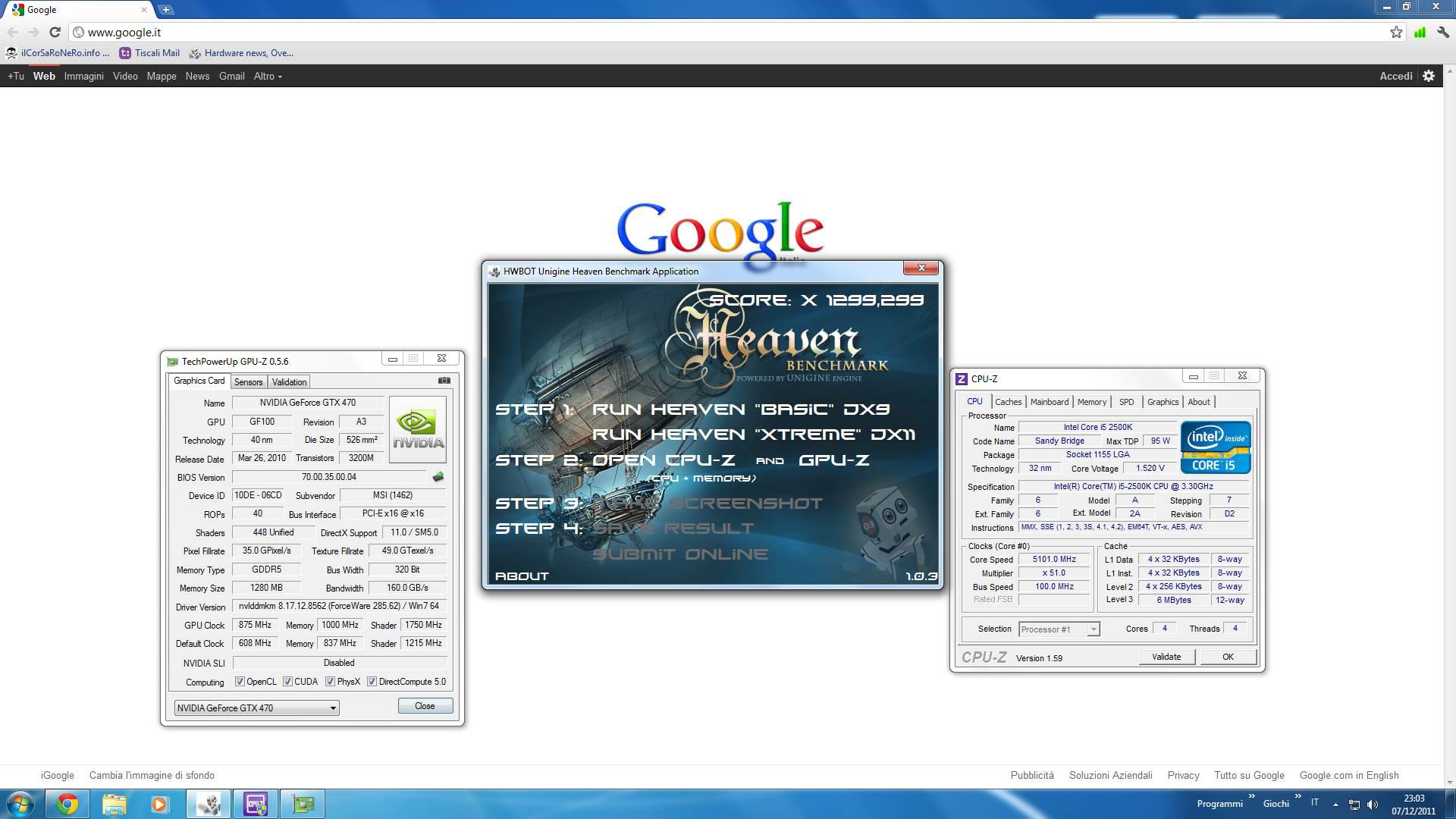This screenshot has height=819, width=1456.
Task: Show hidden tray icons arrow
Action: click(x=1335, y=805)
